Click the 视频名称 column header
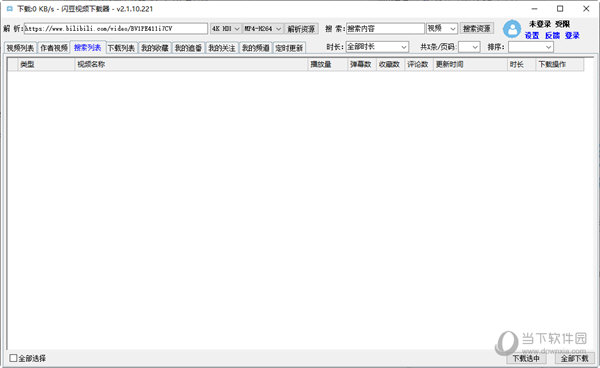The width and height of the screenshot is (600, 368). pyautogui.click(x=191, y=64)
